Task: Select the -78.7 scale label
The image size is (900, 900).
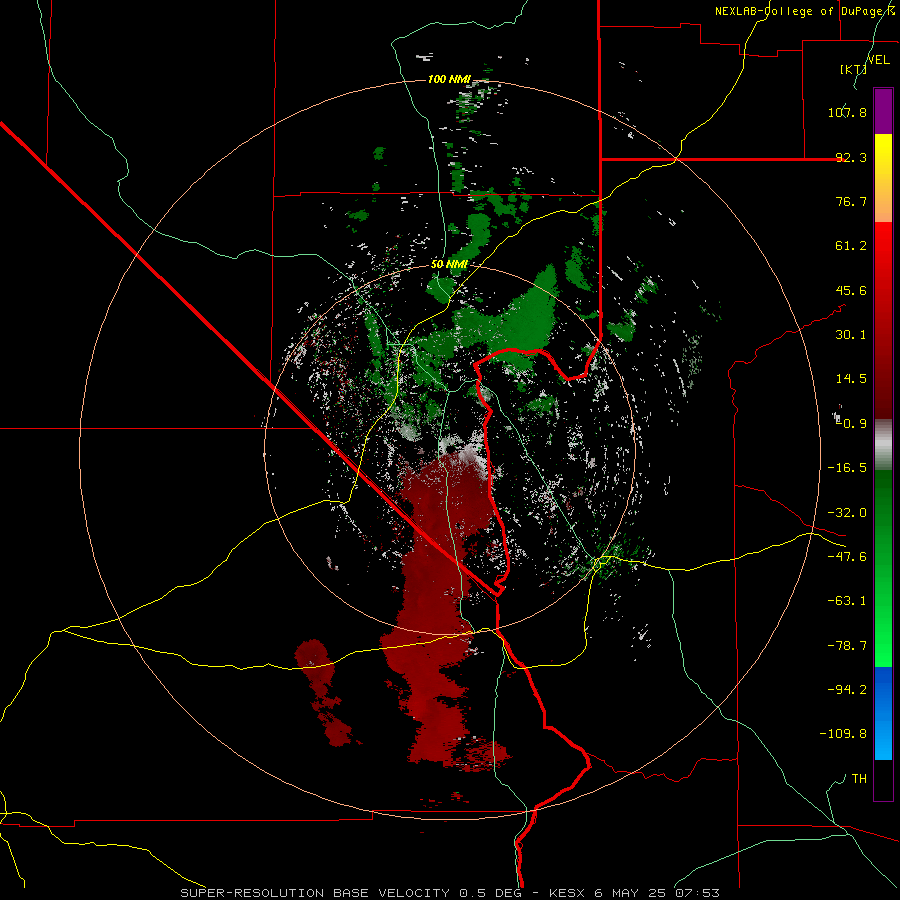Action: click(x=847, y=646)
